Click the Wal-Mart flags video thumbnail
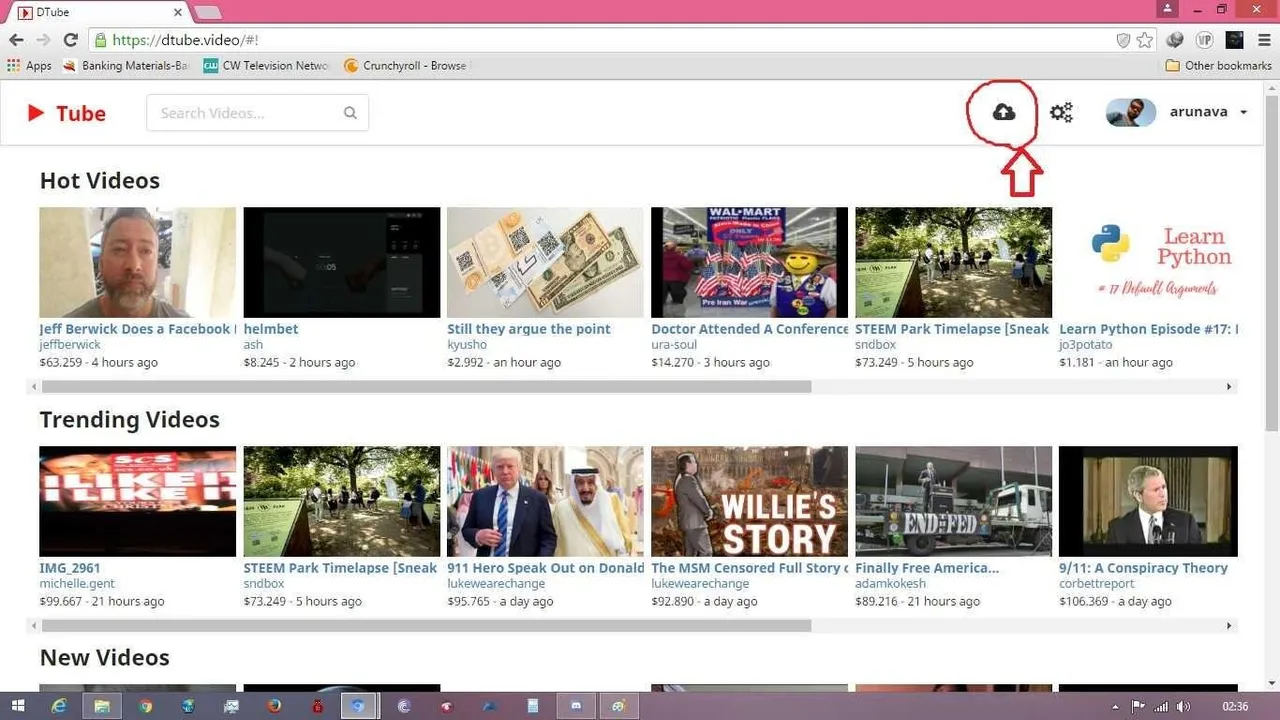The width and height of the screenshot is (1280, 720). point(750,262)
